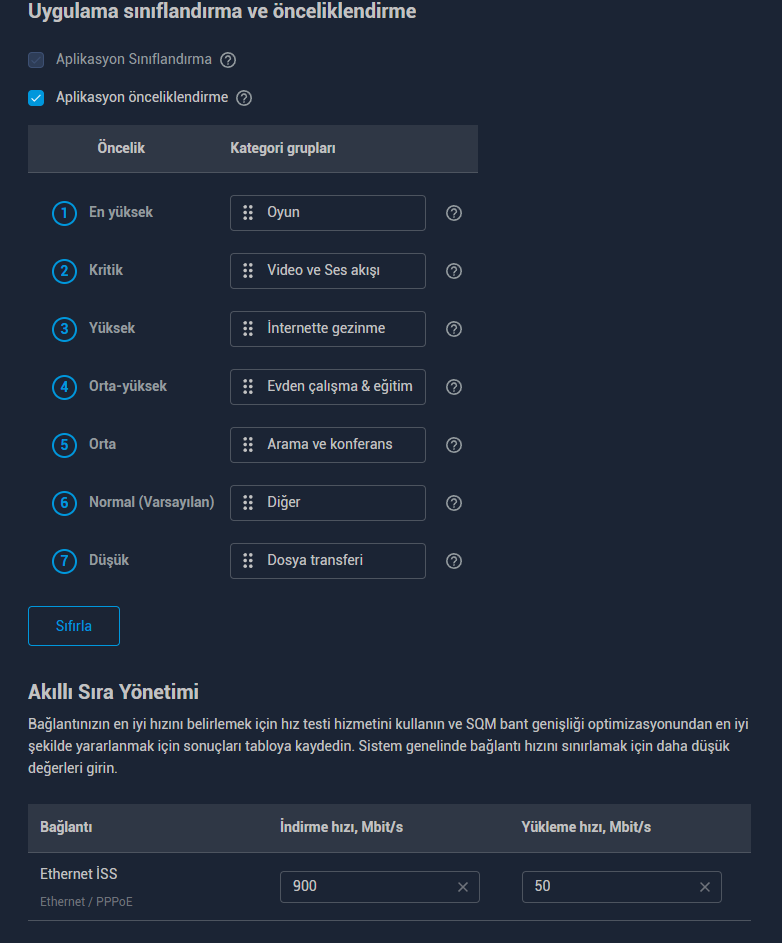Grab the drag handle of Dosya transferi
Image resolution: width=782 pixels, height=943 pixels.
[248, 561]
